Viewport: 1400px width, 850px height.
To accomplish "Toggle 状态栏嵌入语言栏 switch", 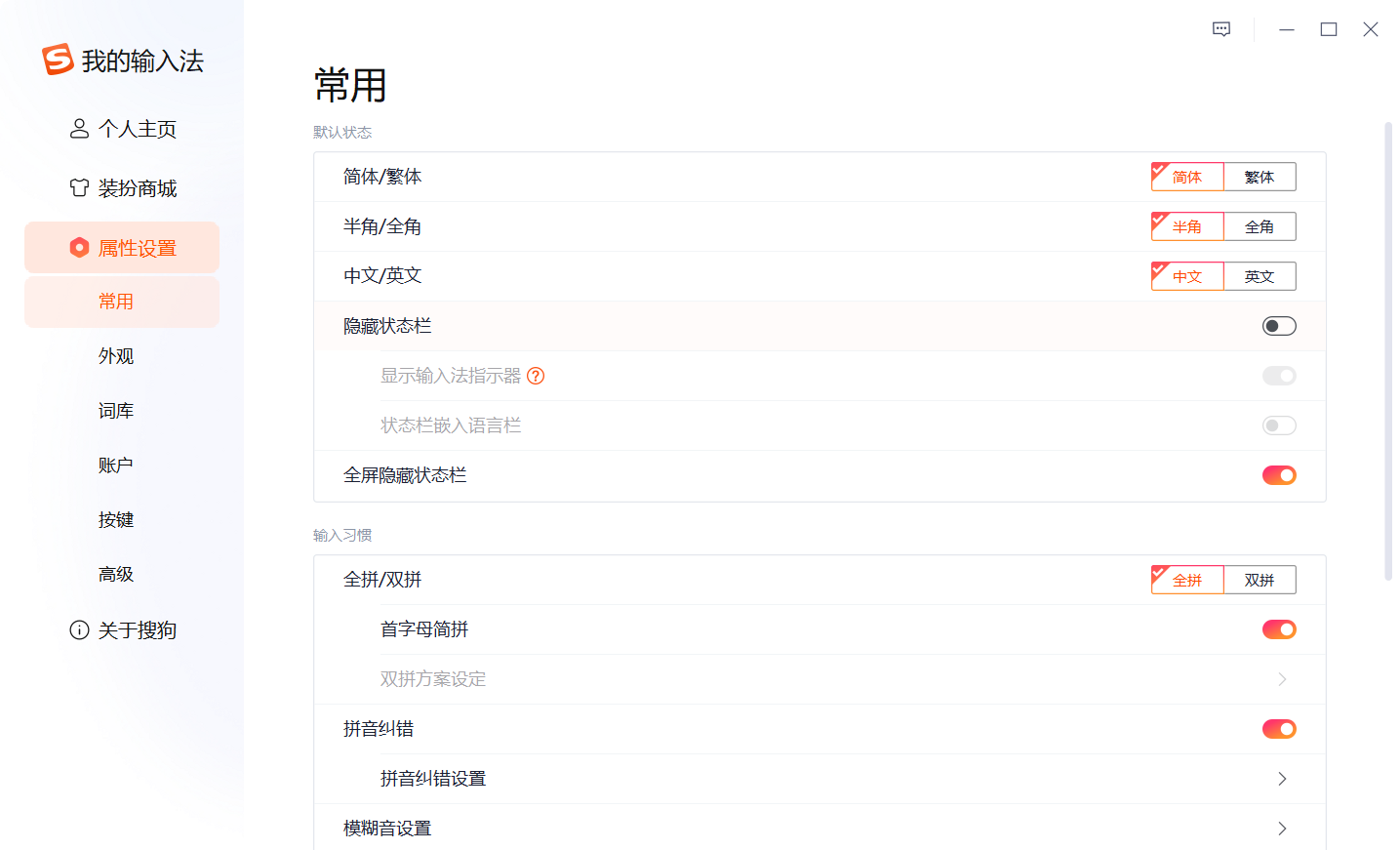I will pos(1279,425).
